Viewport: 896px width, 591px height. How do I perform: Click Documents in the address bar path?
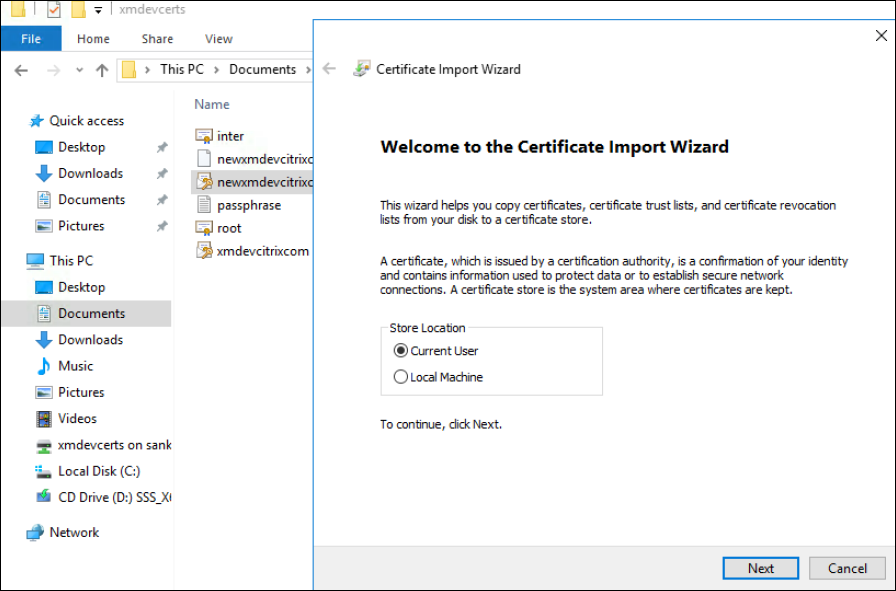click(x=262, y=69)
